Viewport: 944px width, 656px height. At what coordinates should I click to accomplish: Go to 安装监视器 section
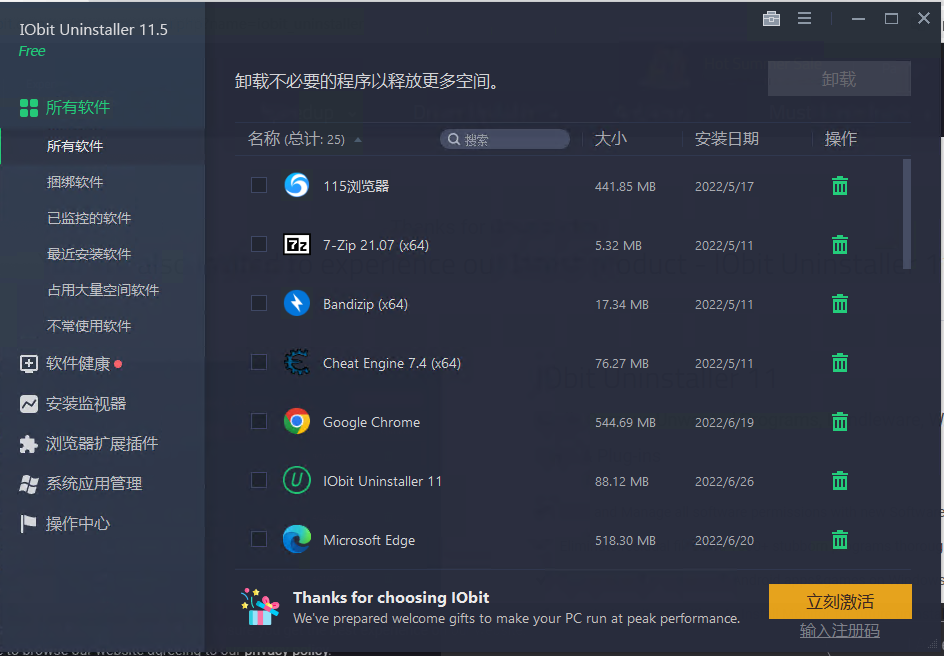[86, 404]
